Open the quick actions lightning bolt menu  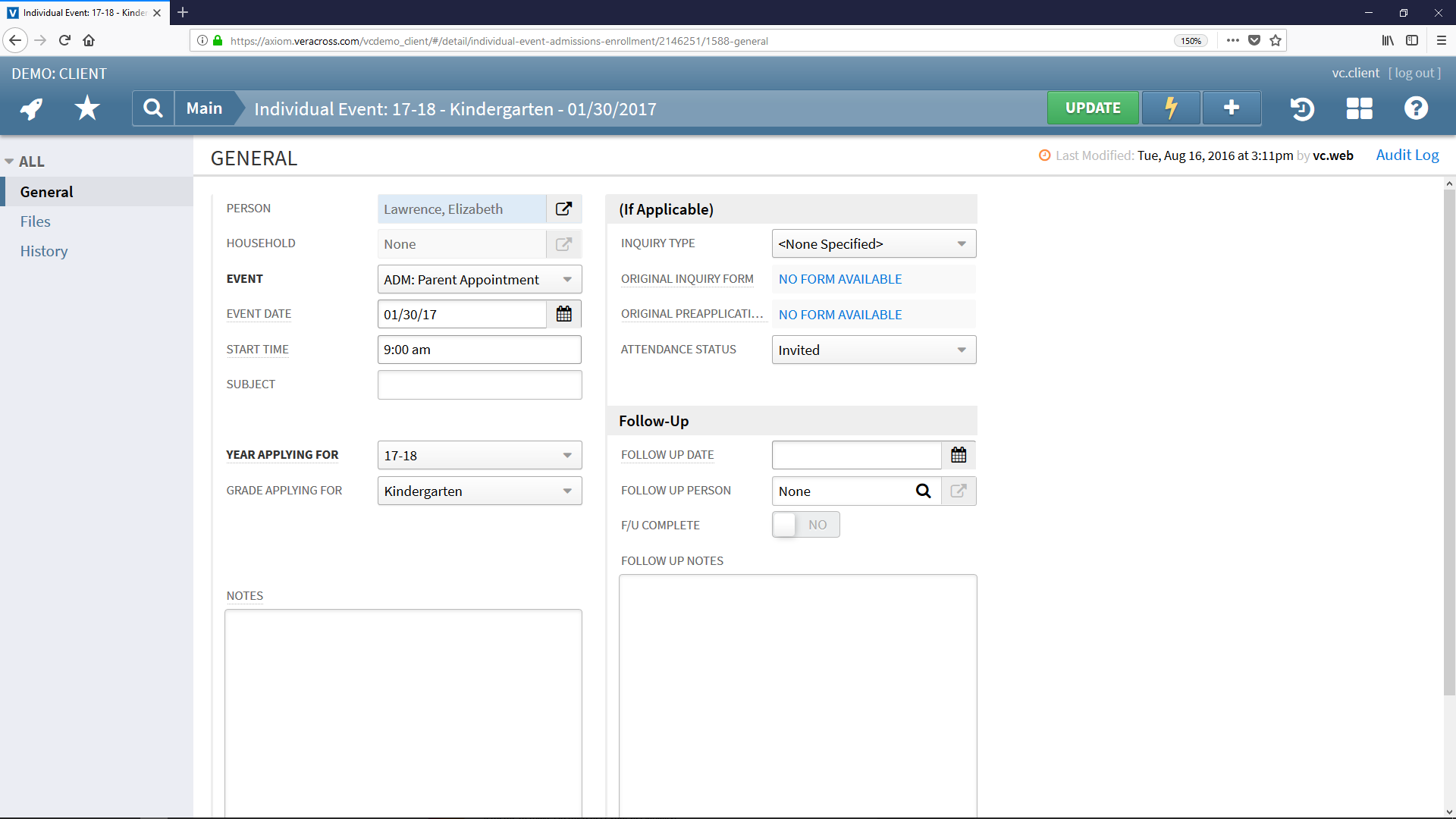tap(1170, 108)
